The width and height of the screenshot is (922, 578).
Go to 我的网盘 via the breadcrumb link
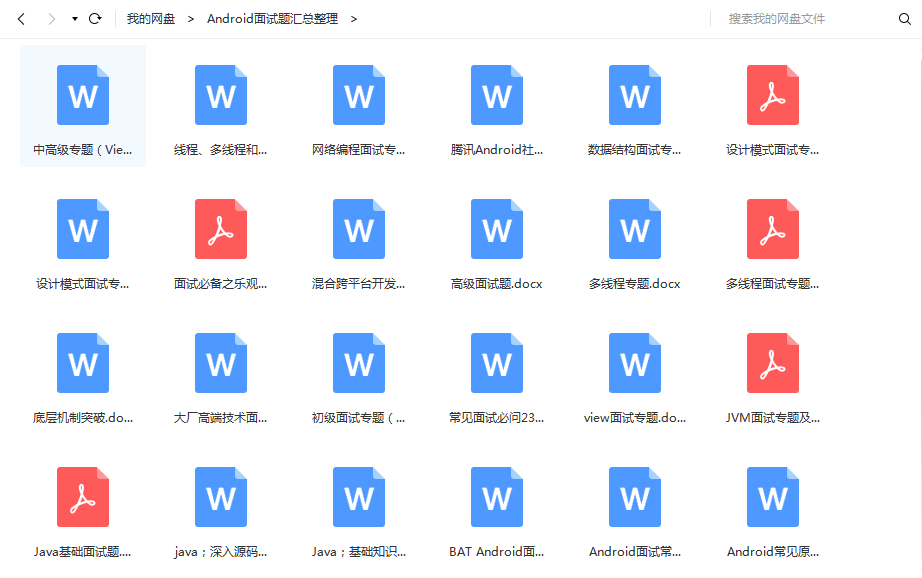(x=151, y=18)
